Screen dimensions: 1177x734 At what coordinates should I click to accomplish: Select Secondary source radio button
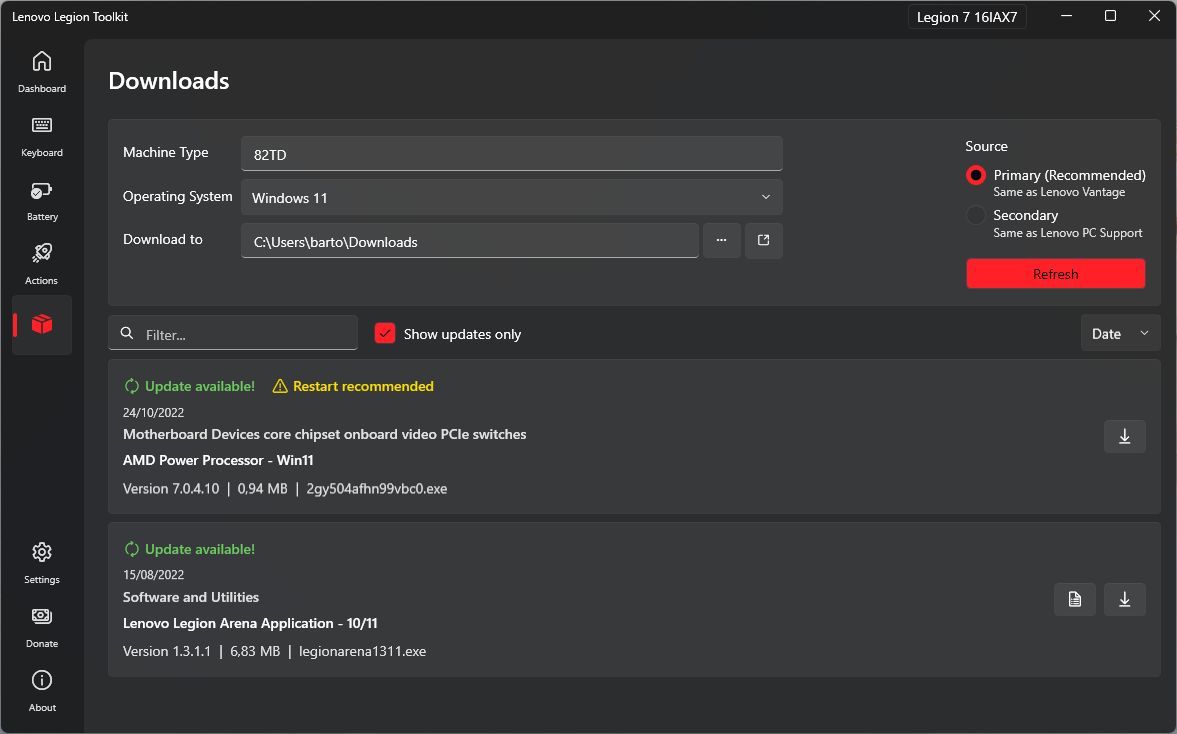976,215
